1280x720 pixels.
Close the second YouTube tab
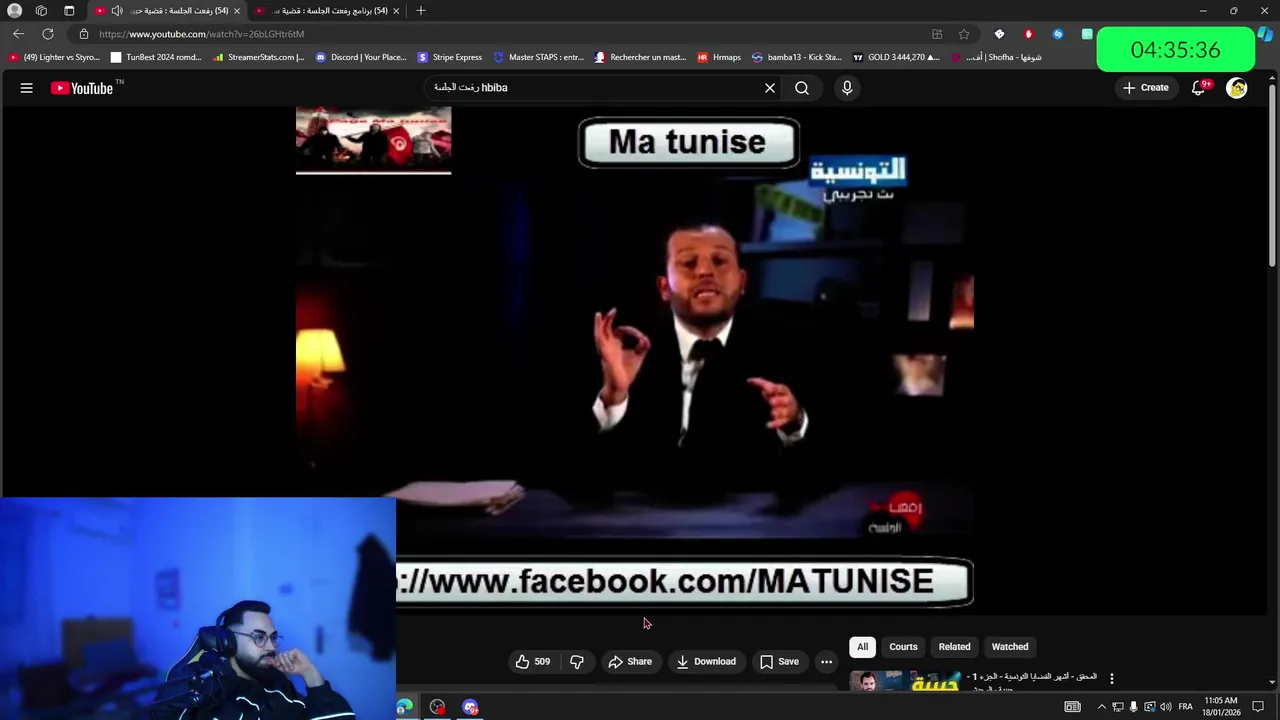click(396, 11)
